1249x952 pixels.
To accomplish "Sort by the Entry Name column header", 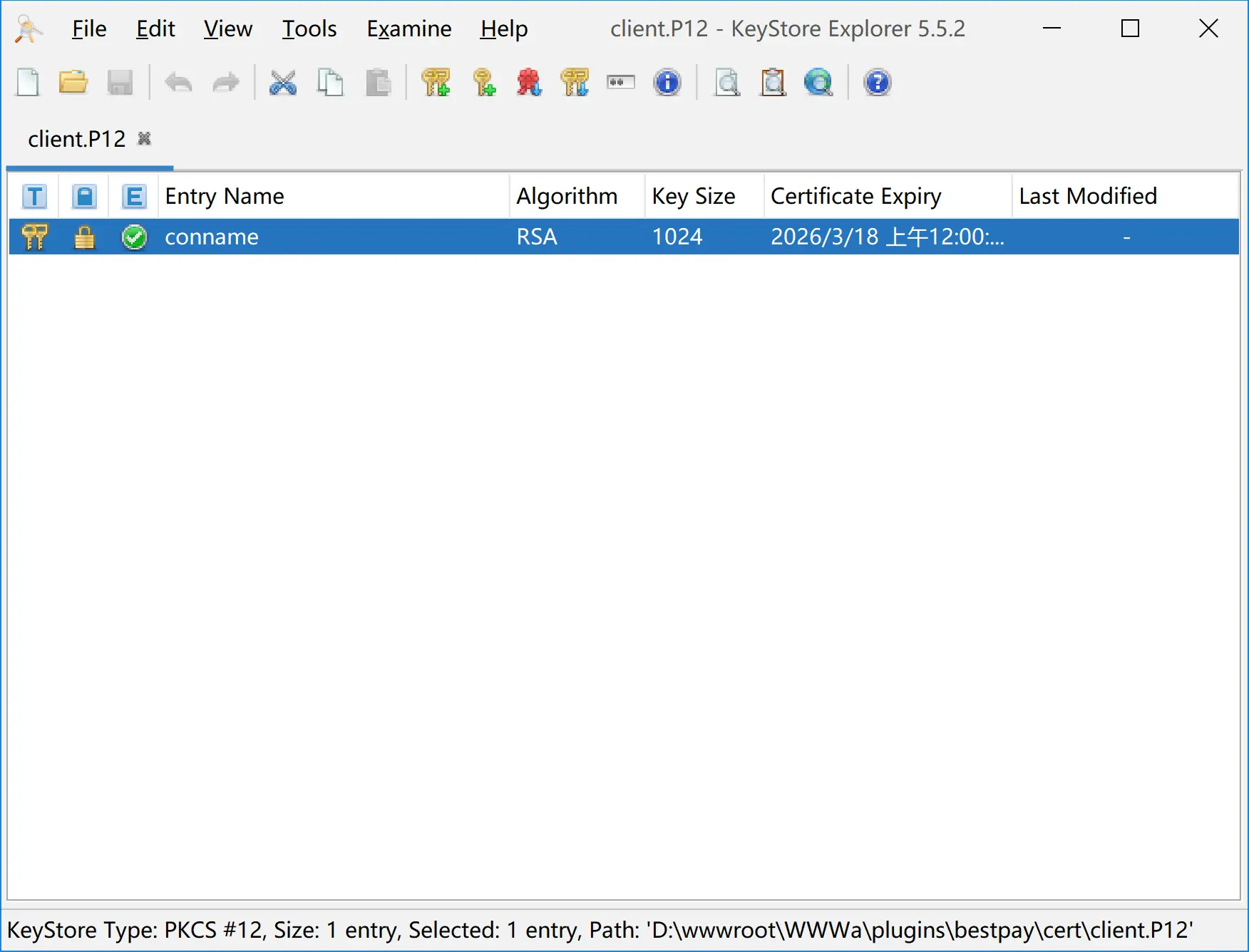I will (x=225, y=196).
